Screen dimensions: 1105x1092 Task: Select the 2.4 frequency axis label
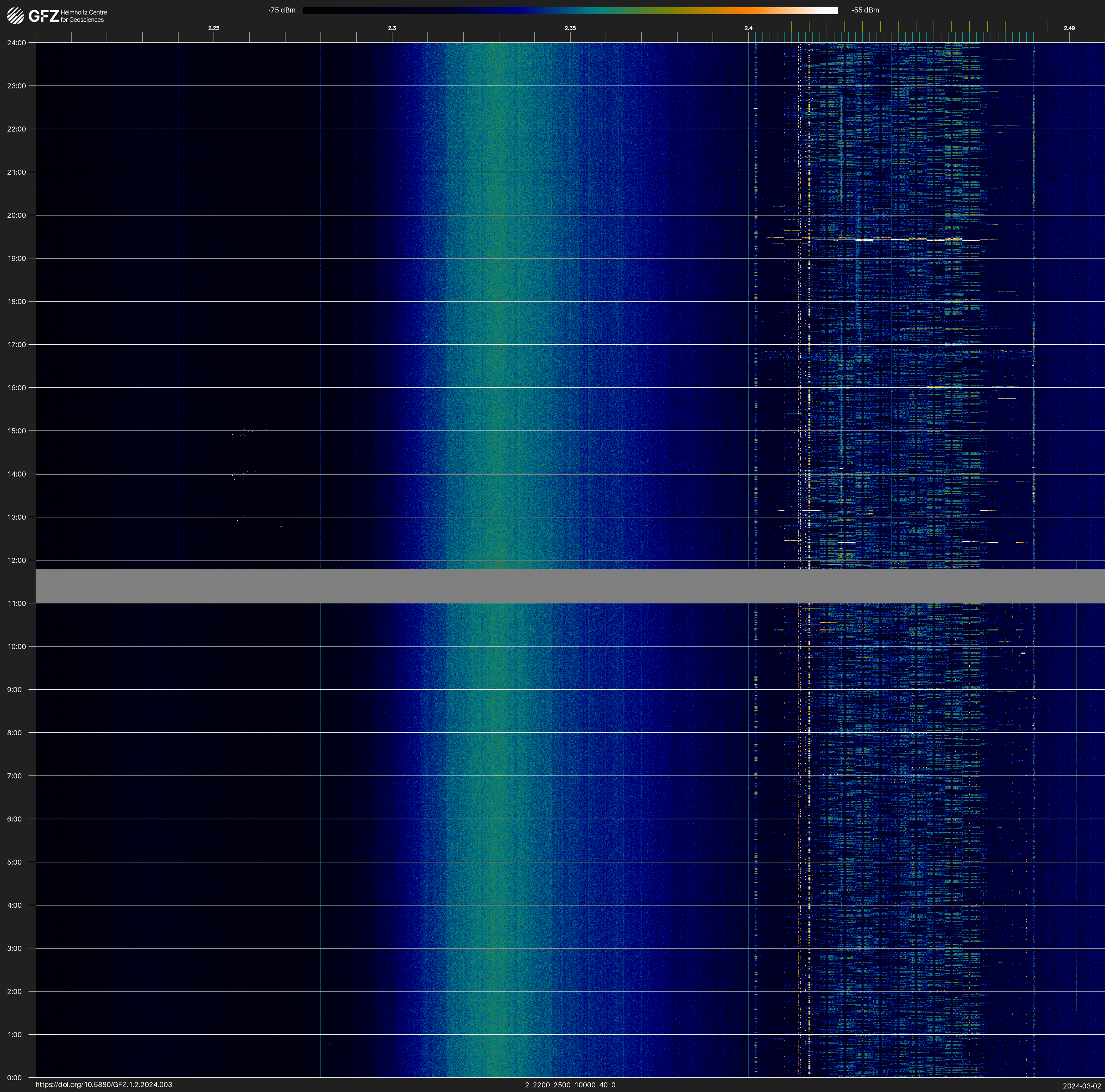tap(748, 28)
